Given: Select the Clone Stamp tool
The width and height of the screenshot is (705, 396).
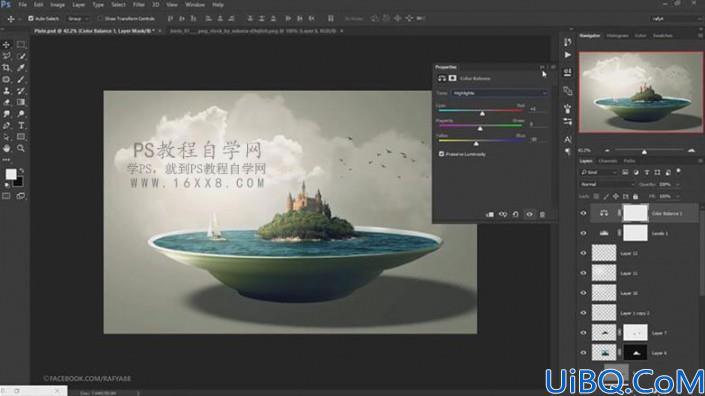Looking at the screenshot, I should [6, 91].
